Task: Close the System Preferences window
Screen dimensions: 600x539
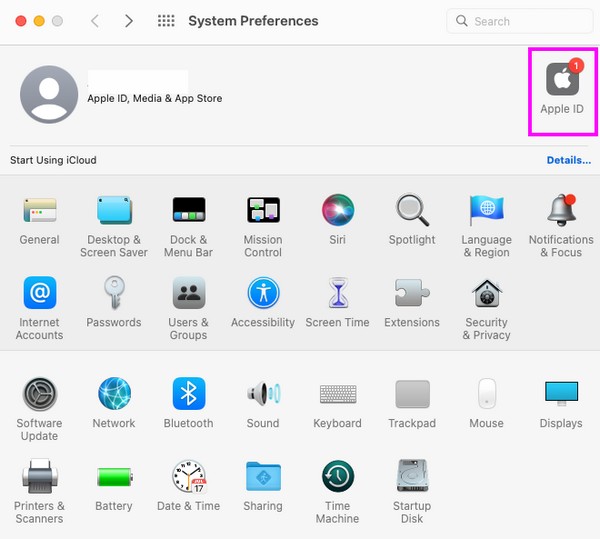Action: tap(21, 21)
